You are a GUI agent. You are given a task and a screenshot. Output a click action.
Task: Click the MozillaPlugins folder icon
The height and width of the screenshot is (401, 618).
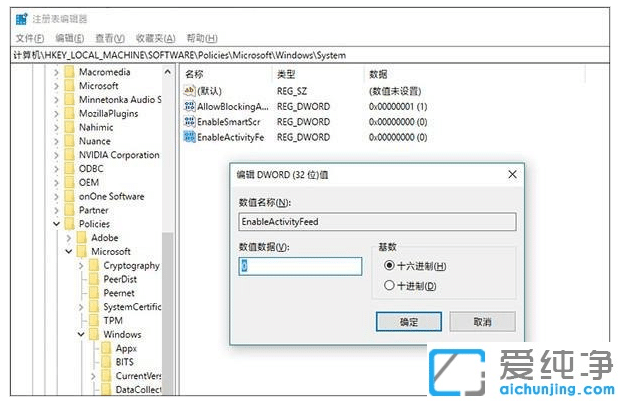pos(69,113)
